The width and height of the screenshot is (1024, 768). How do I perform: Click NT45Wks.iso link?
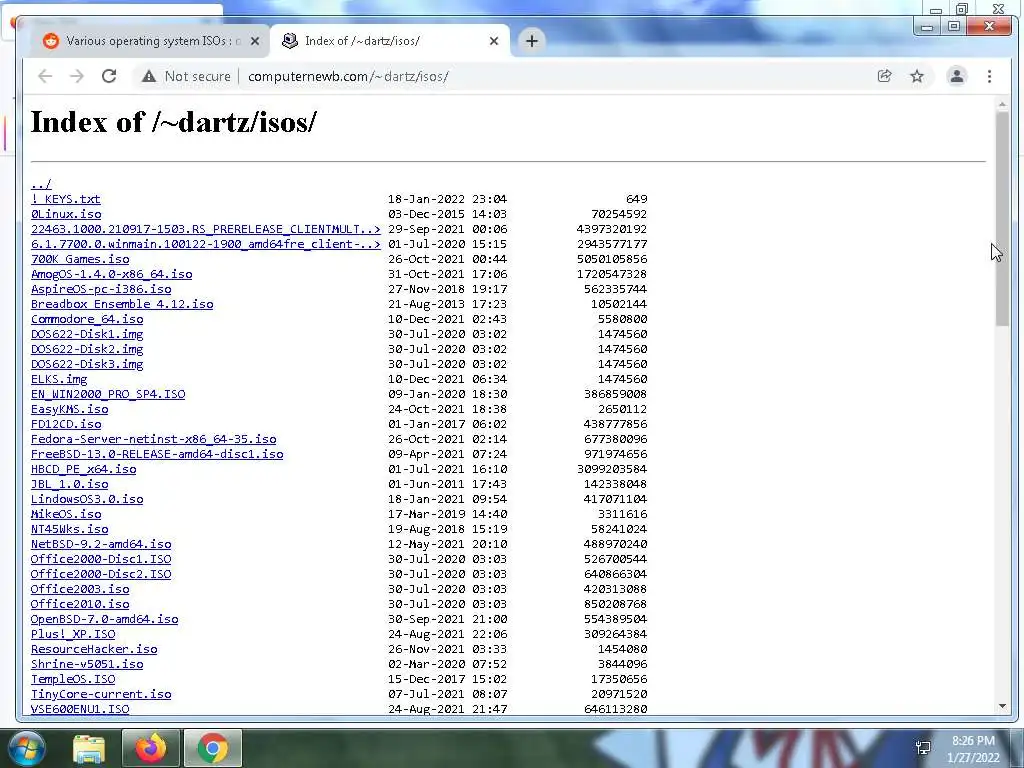click(x=69, y=530)
